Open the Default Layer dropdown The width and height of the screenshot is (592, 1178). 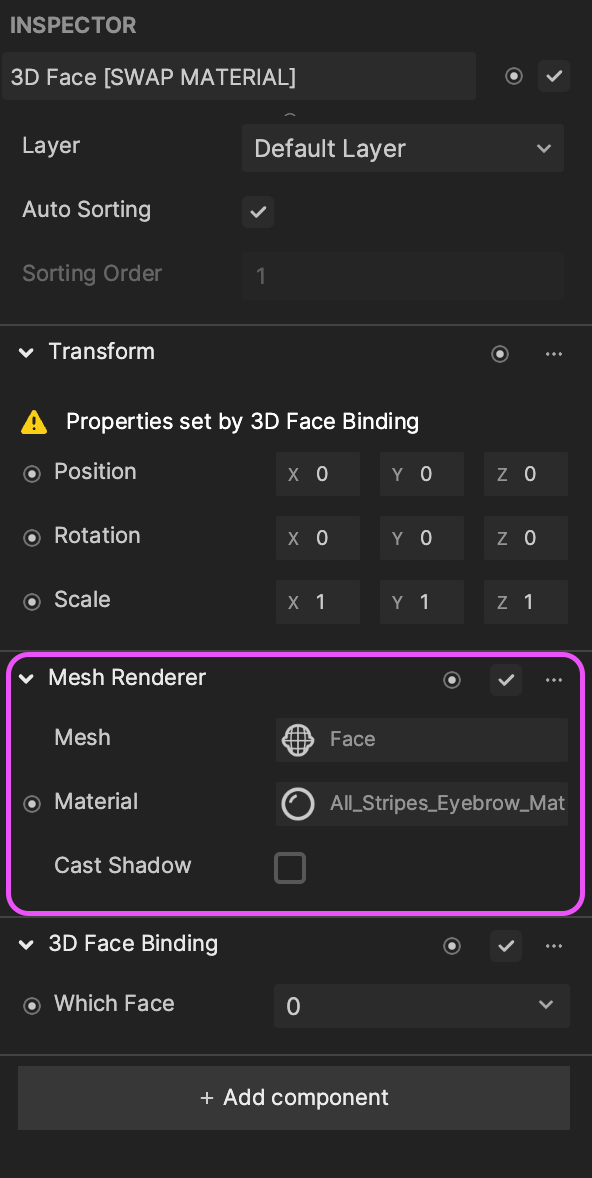403,148
